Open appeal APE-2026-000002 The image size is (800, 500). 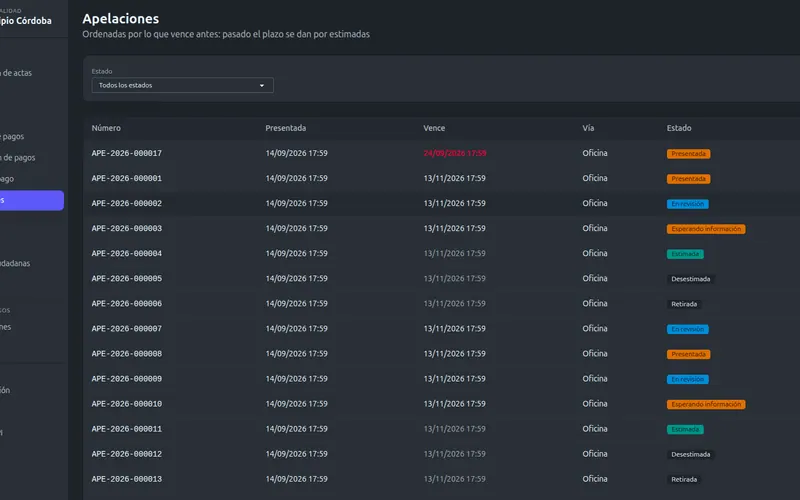(x=127, y=203)
